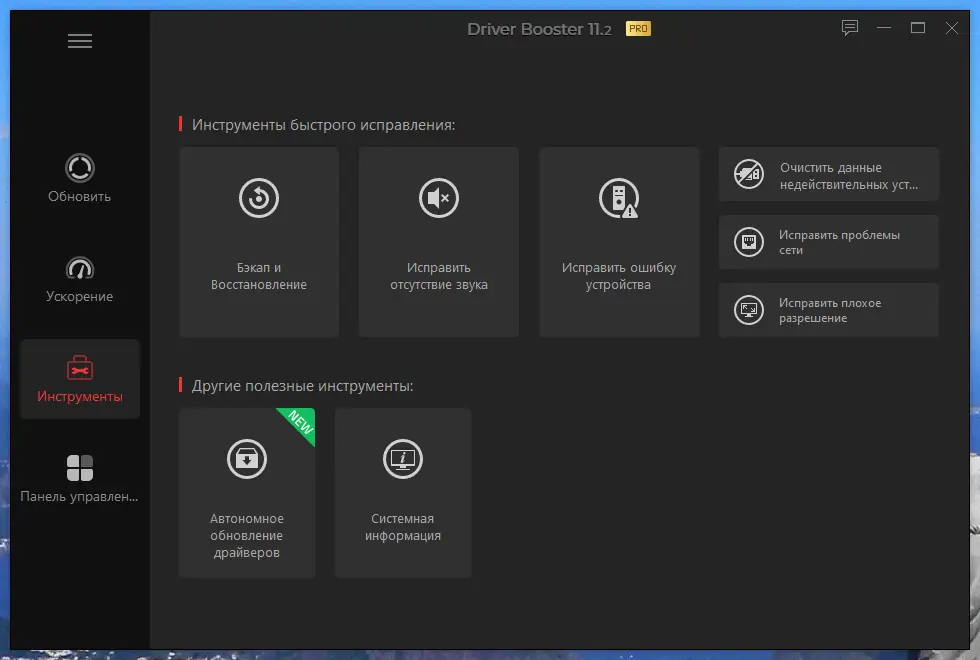Click the clean invalid device data icon

coord(749,174)
